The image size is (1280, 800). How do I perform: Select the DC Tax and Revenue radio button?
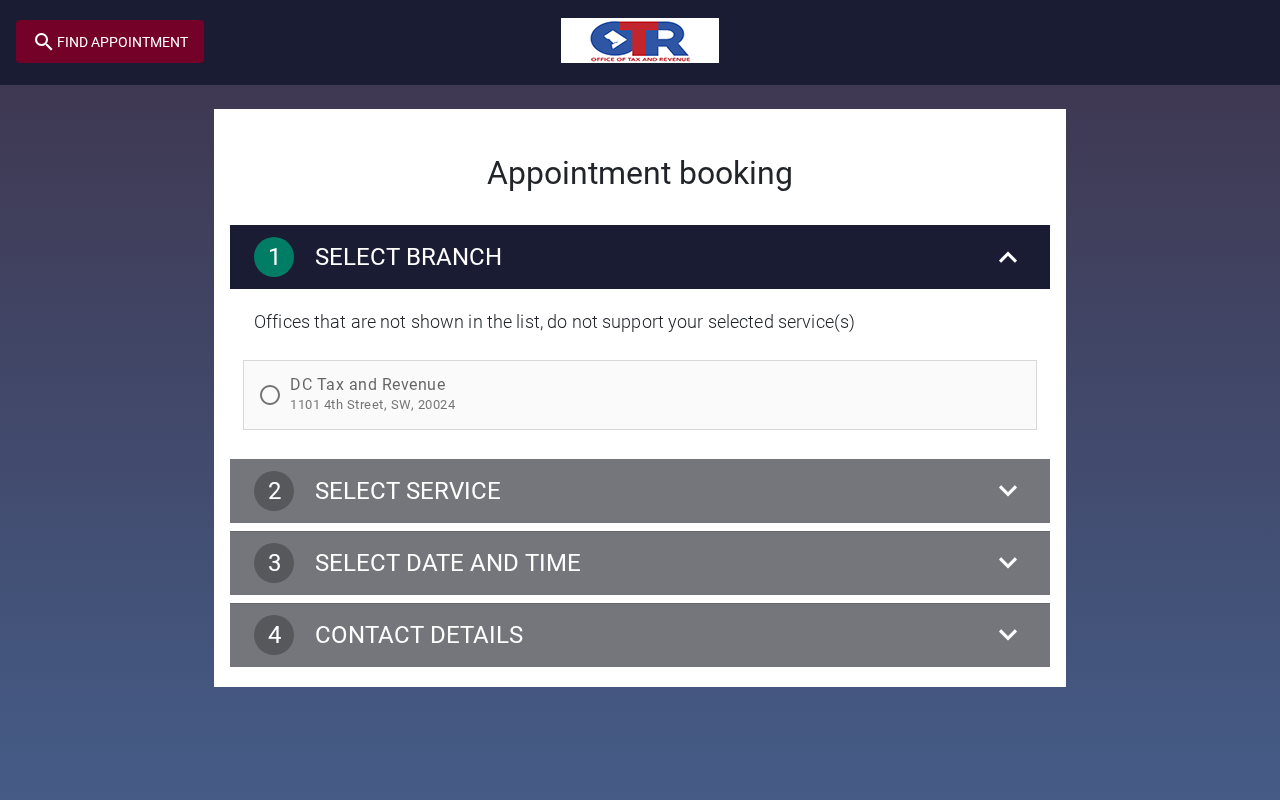point(270,395)
